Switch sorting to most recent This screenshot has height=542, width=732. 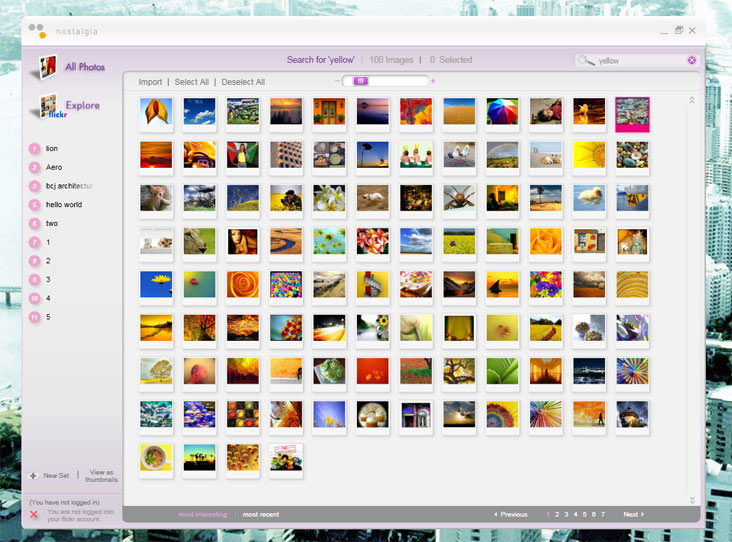click(261, 514)
